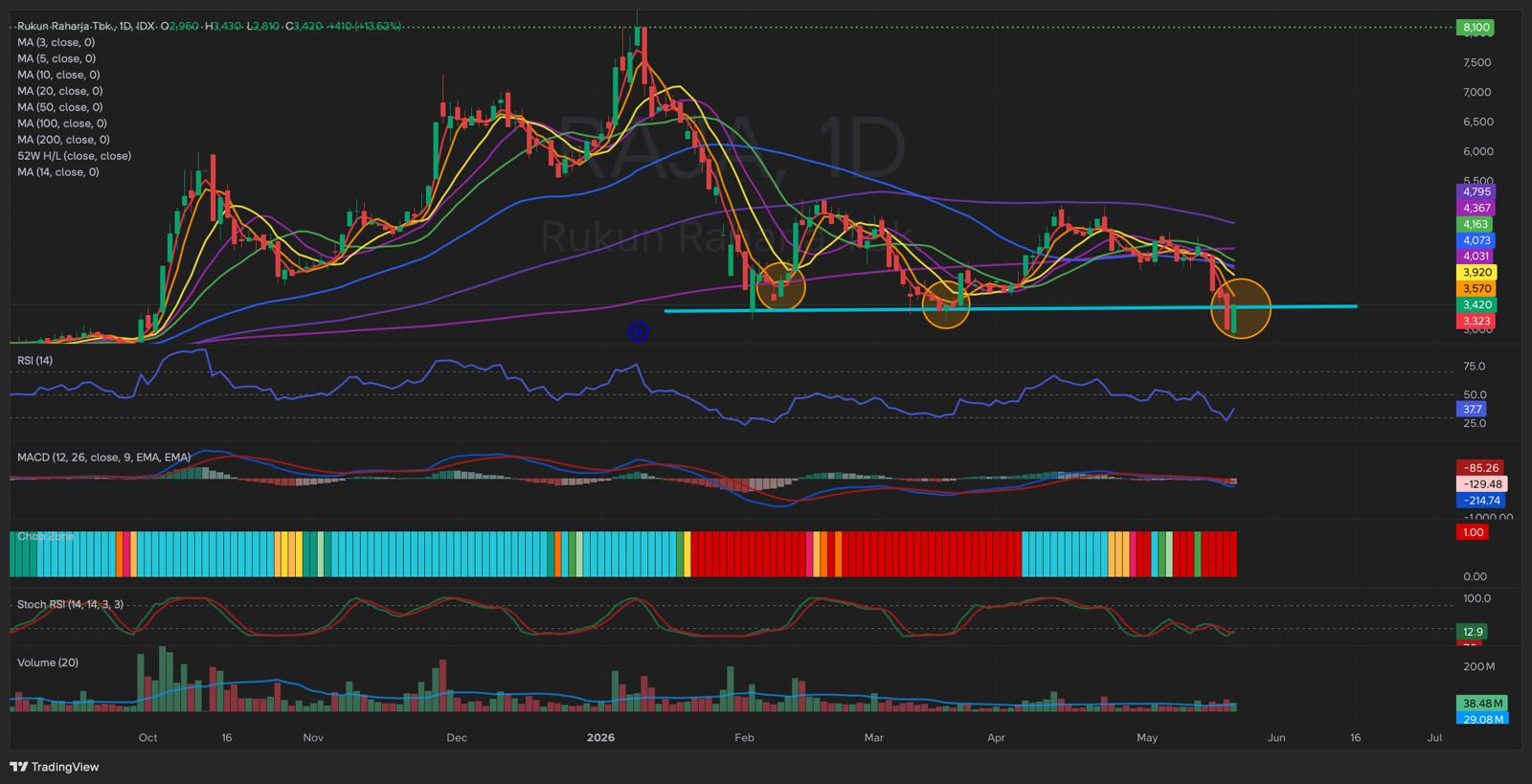Select the cyan horizontal support line
The height and width of the screenshot is (784, 1532).
click(1010, 308)
